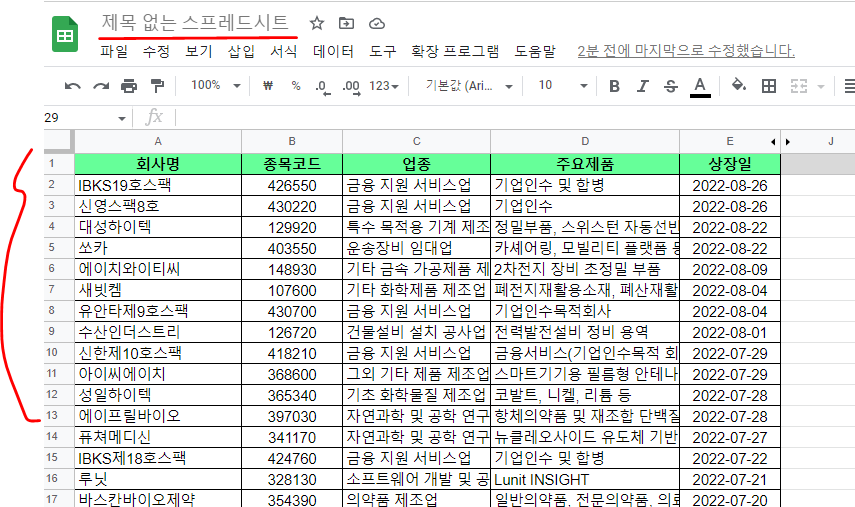The height and width of the screenshot is (507, 855).
Task: Open the font size dropdown
Action: (562, 86)
